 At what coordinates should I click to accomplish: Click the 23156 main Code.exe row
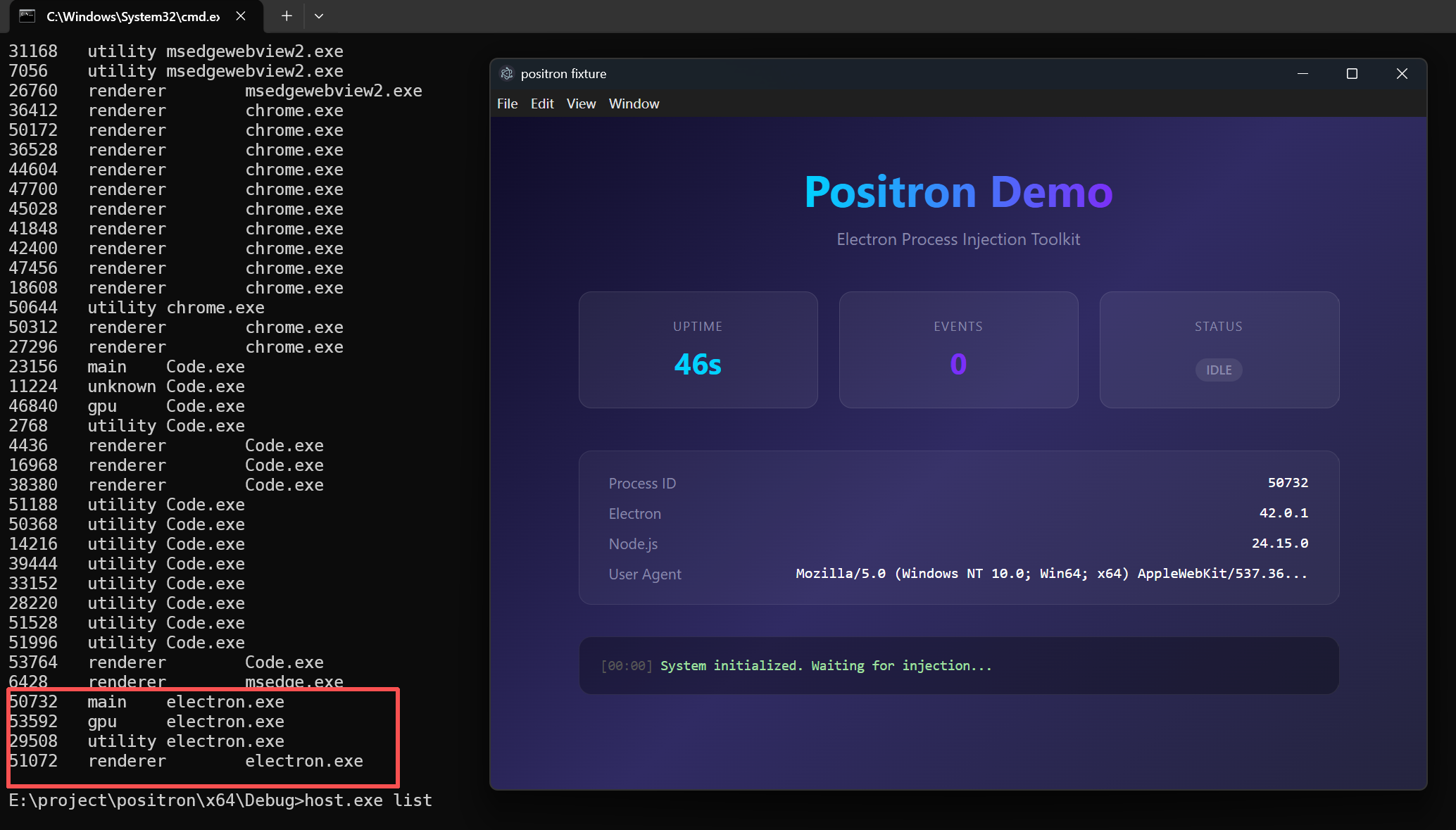pyautogui.click(x=127, y=367)
